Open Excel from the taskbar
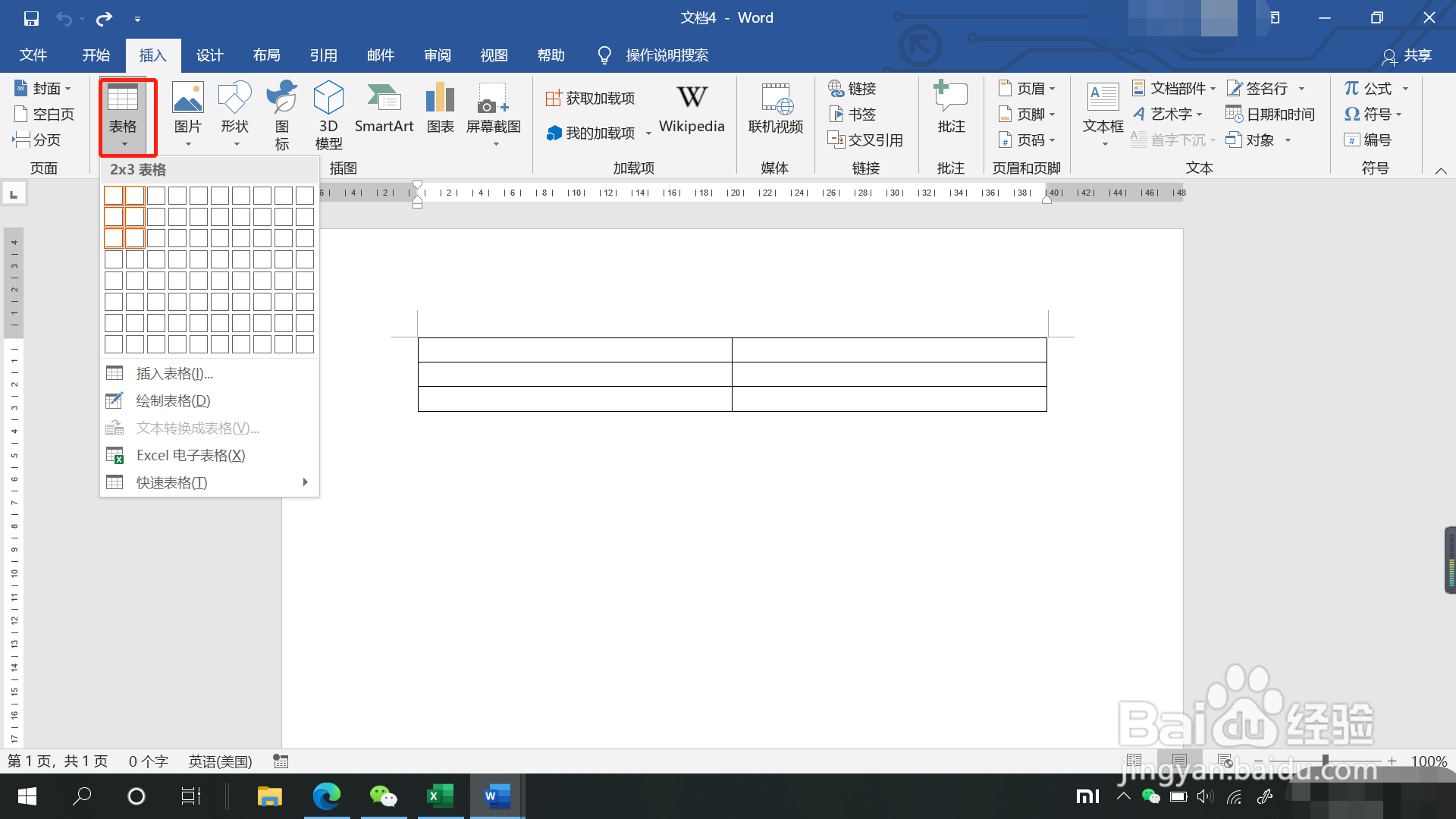Screen dimensions: 1456x819 [x=440, y=796]
